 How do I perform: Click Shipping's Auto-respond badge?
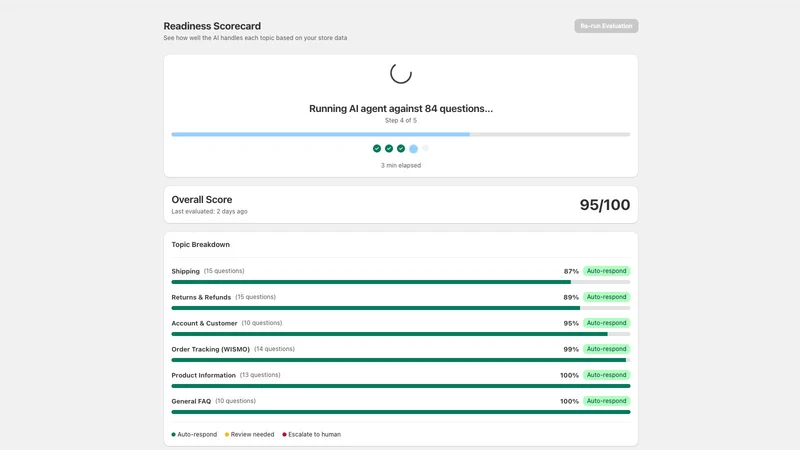pos(607,271)
